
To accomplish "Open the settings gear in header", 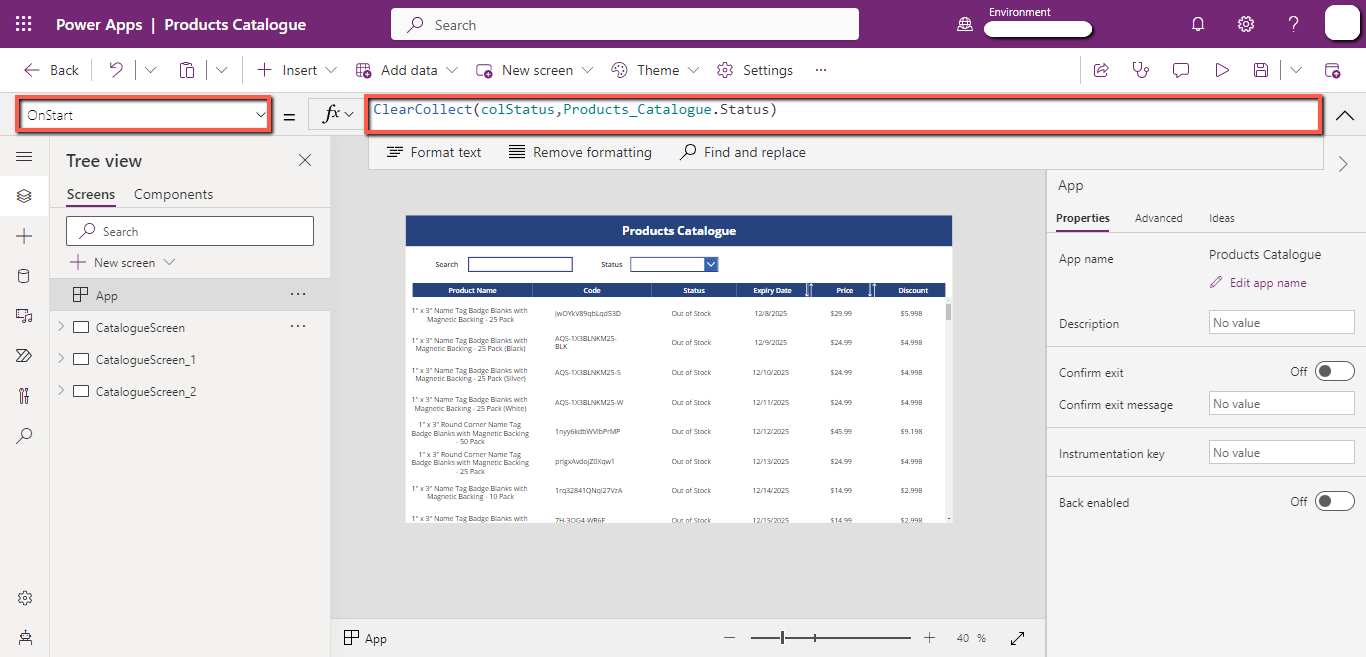I will point(1246,24).
